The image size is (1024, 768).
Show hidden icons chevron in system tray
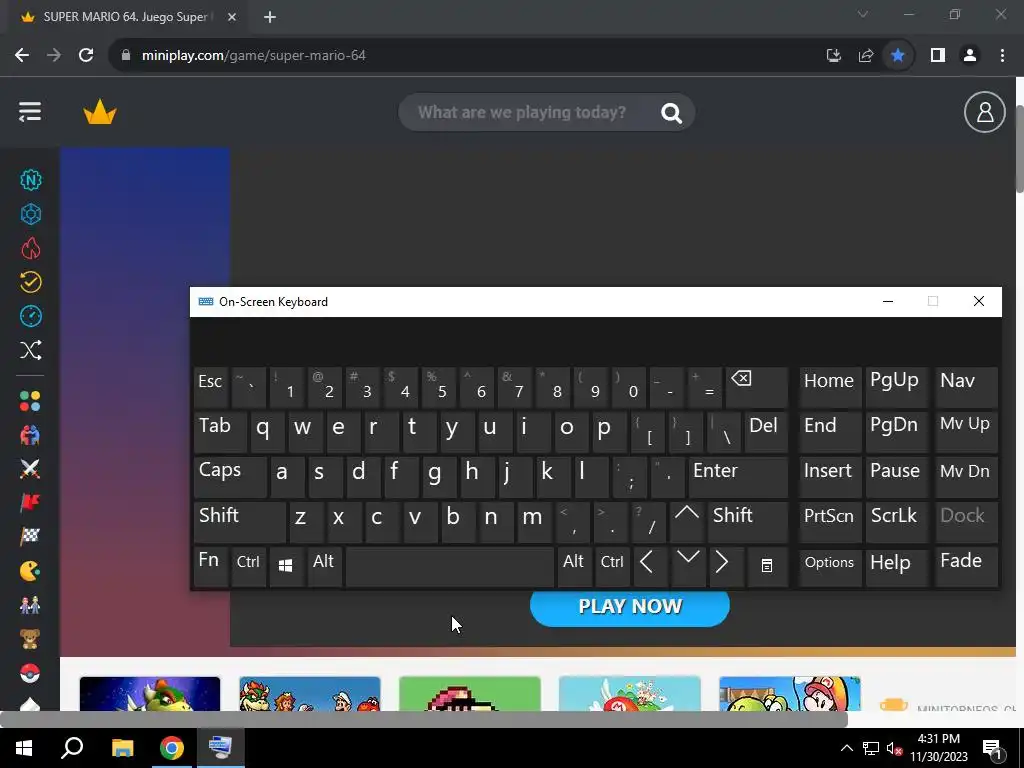point(846,748)
